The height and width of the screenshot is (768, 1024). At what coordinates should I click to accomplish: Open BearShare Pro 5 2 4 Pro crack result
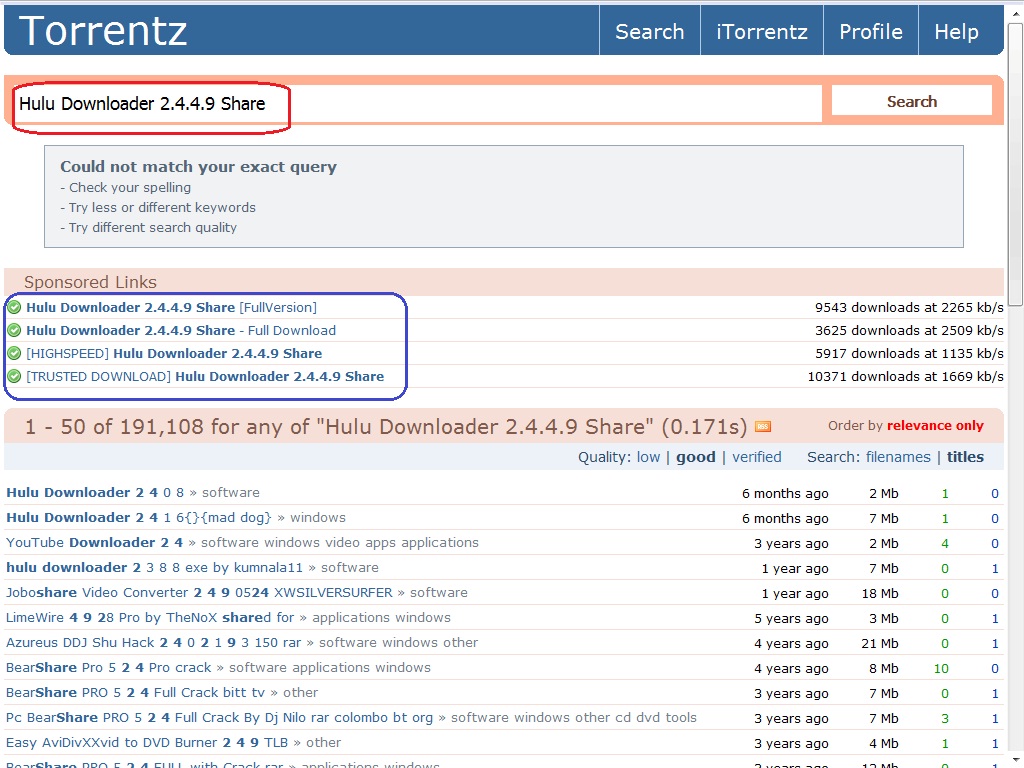point(108,667)
